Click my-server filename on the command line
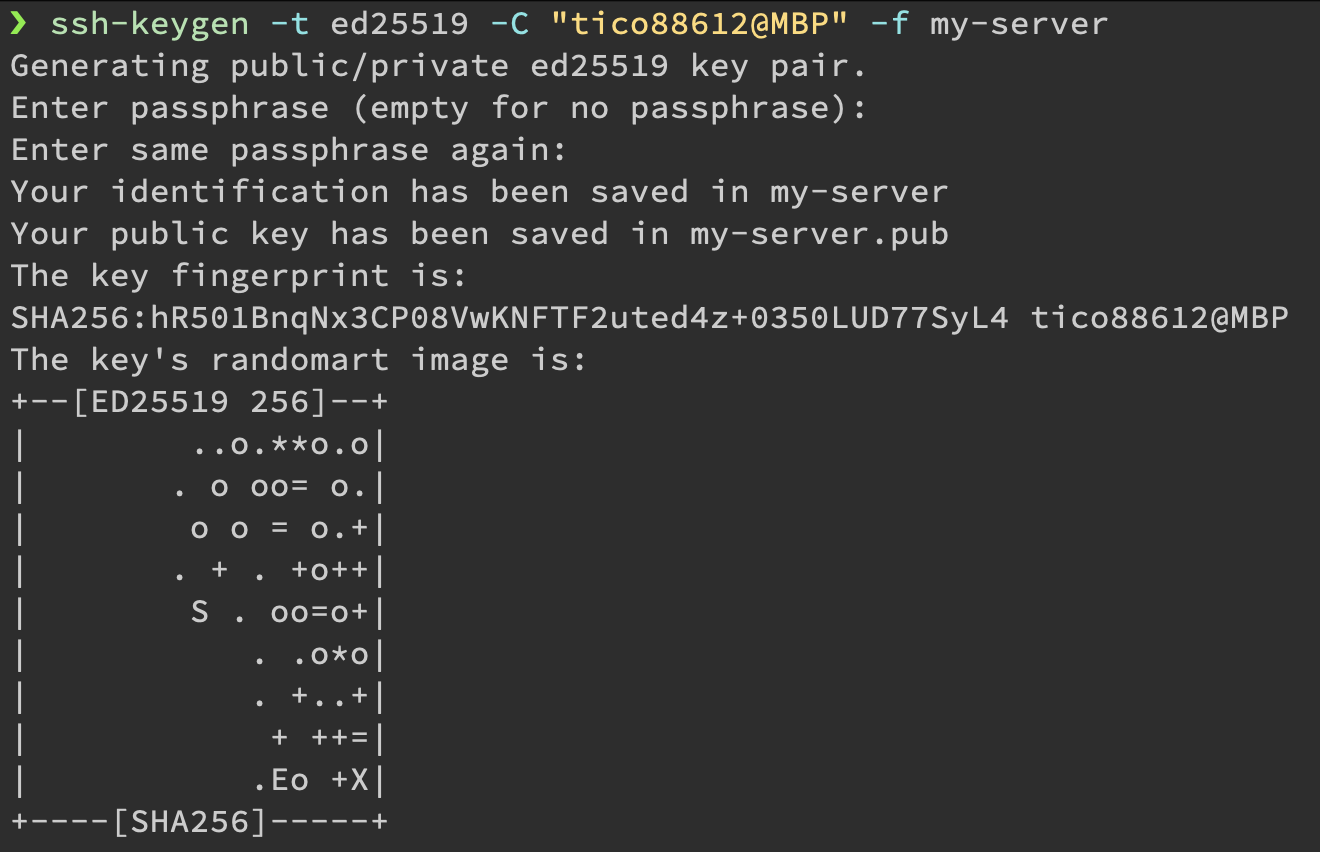 pos(1019,23)
